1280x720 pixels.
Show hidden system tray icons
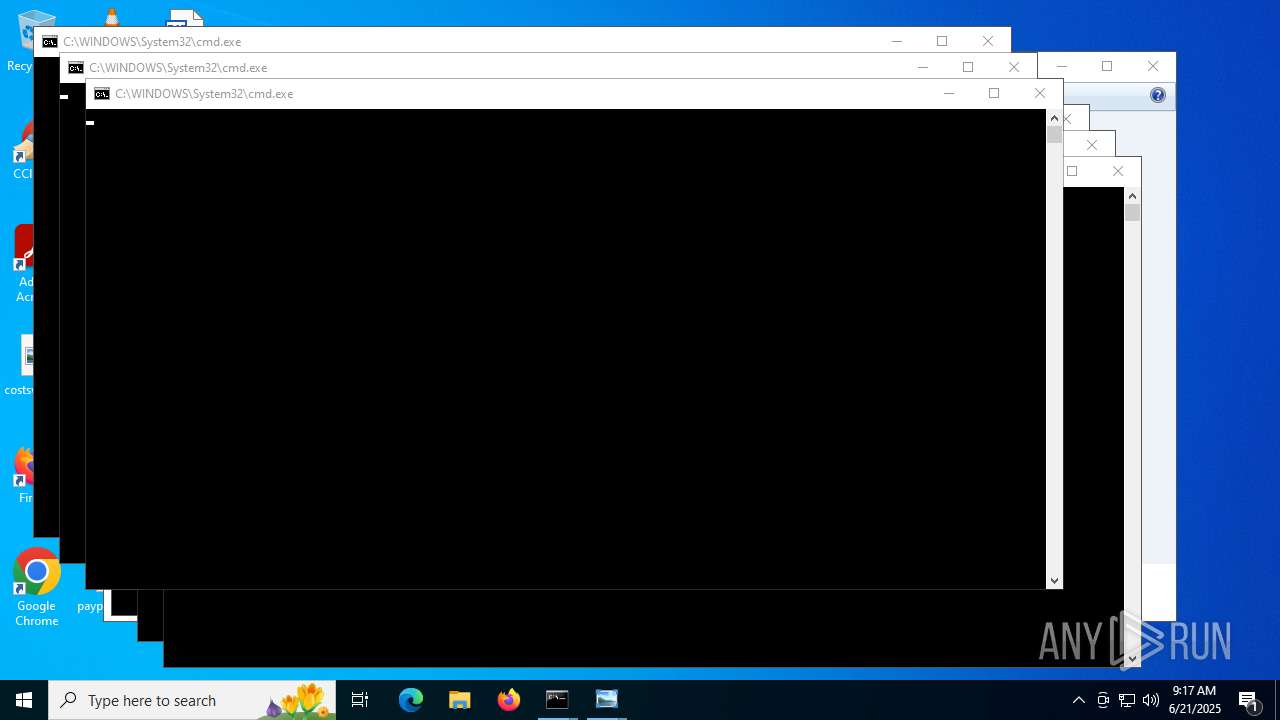(1079, 700)
